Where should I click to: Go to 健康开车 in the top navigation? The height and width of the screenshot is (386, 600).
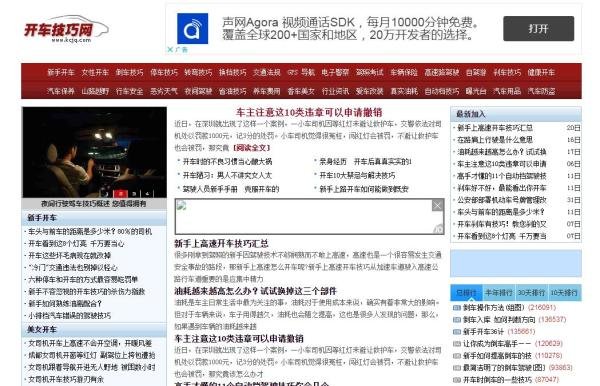(x=541, y=72)
